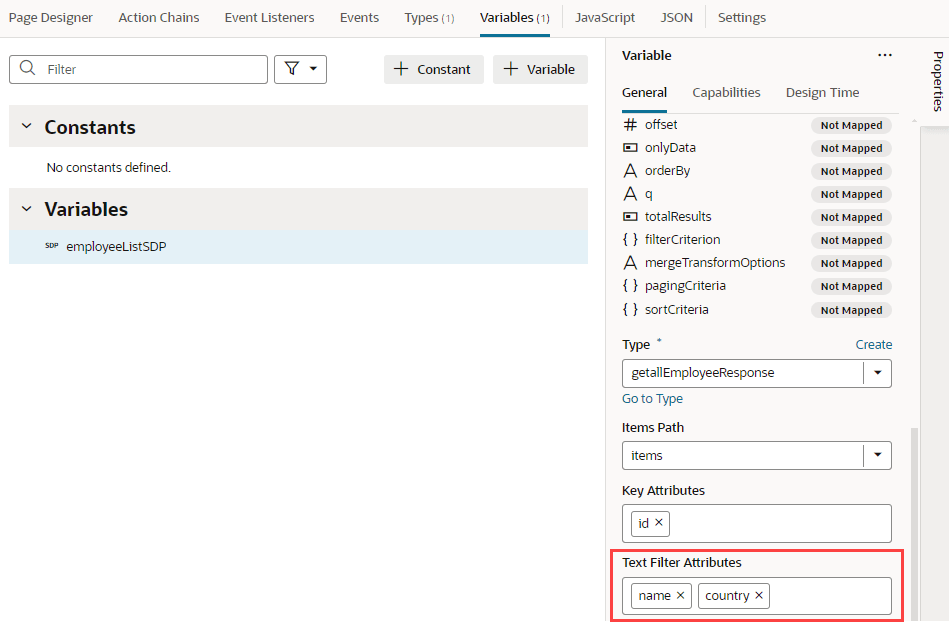Click the object icon next to filterCriterion

coord(630,240)
